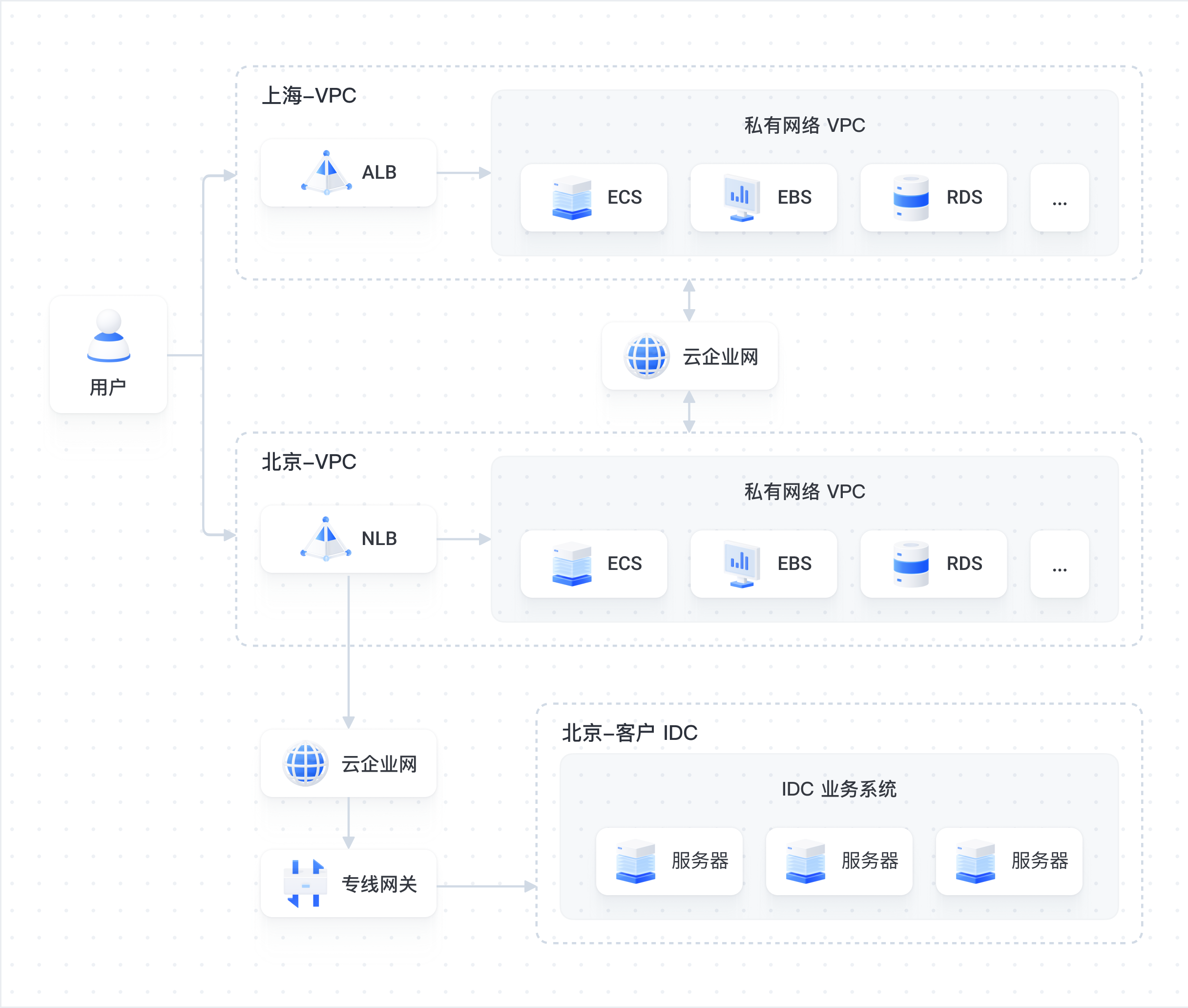The height and width of the screenshot is (1008, 1188).
Task: Click RDS label in 北京-VPC
Action: tap(964, 564)
